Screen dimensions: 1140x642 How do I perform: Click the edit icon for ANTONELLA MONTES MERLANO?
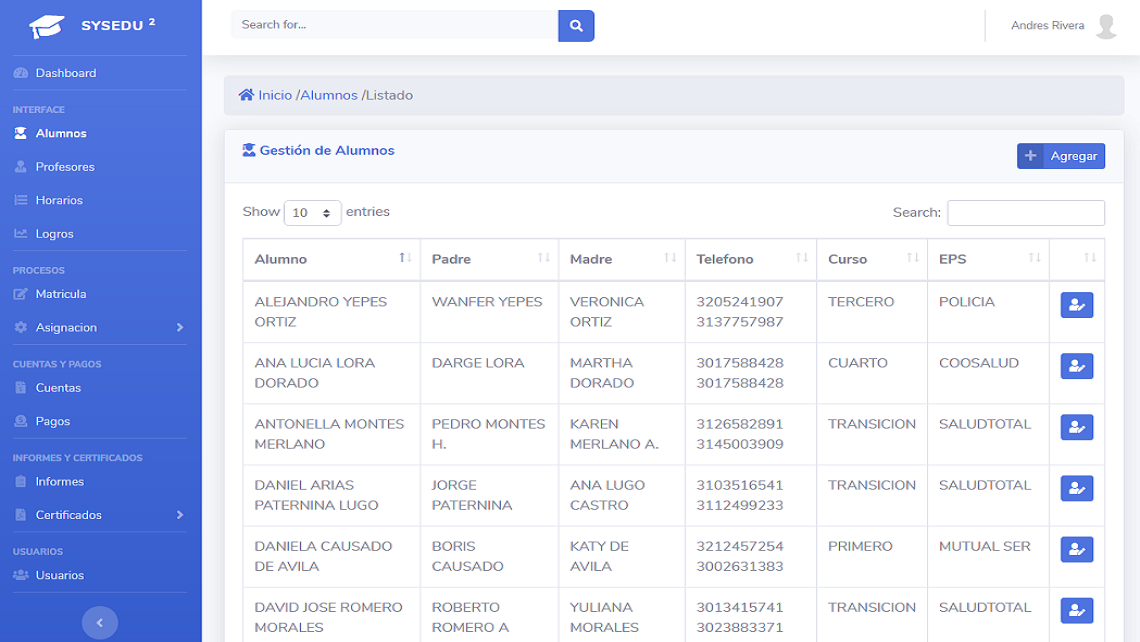pos(1076,427)
